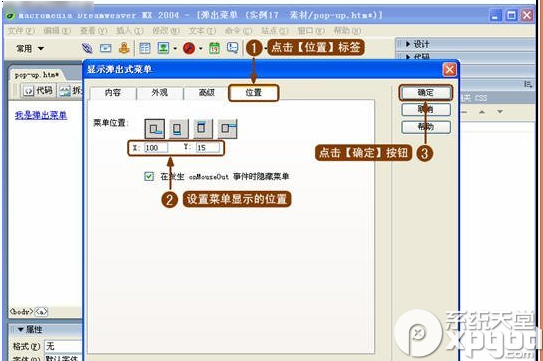The image size is (543, 361).
Task: Open the 插入 menu
Action: [130, 31]
